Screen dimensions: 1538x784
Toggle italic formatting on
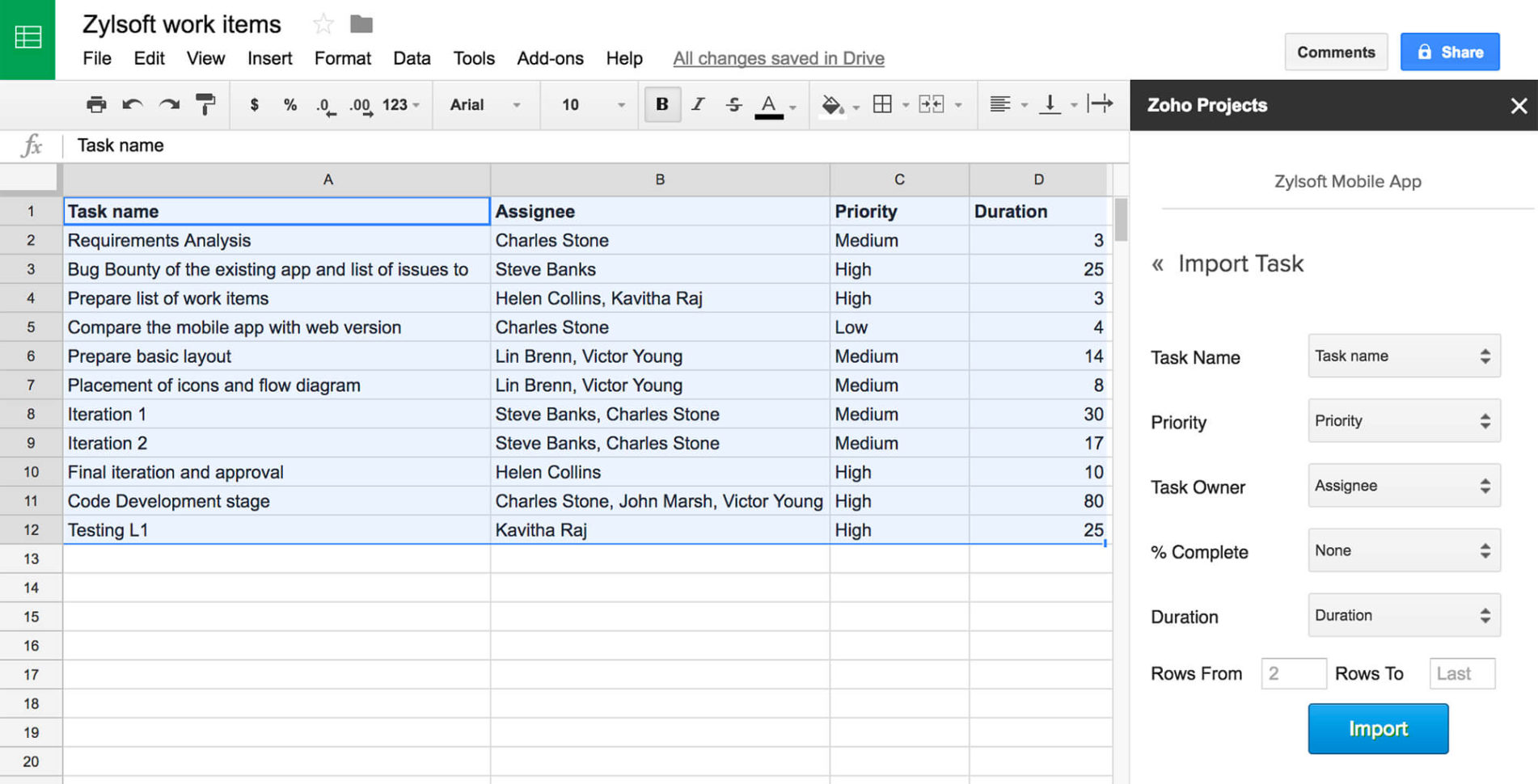click(x=697, y=104)
